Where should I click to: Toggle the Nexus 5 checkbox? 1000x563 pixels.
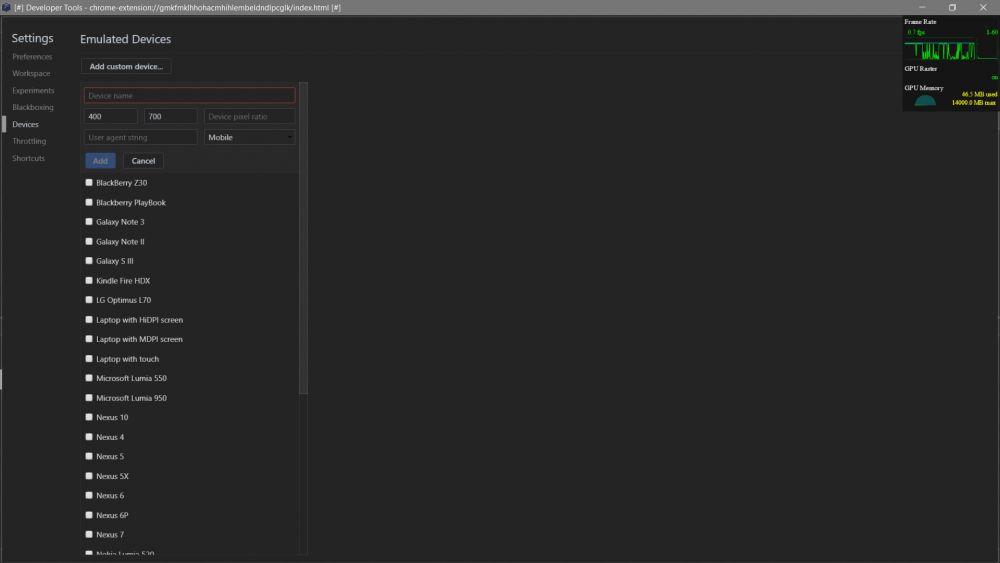pyautogui.click(x=89, y=457)
